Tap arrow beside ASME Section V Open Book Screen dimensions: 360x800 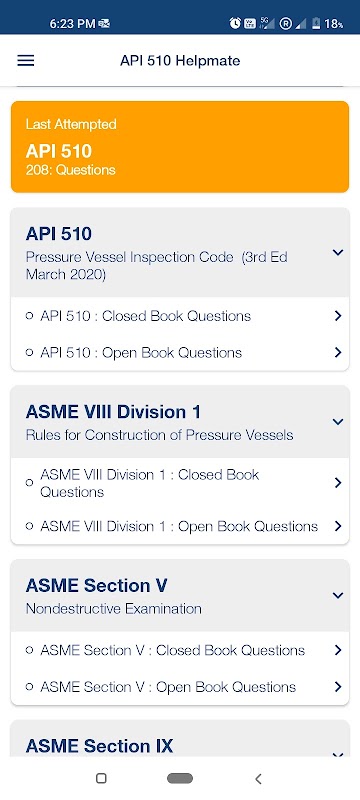[338, 687]
